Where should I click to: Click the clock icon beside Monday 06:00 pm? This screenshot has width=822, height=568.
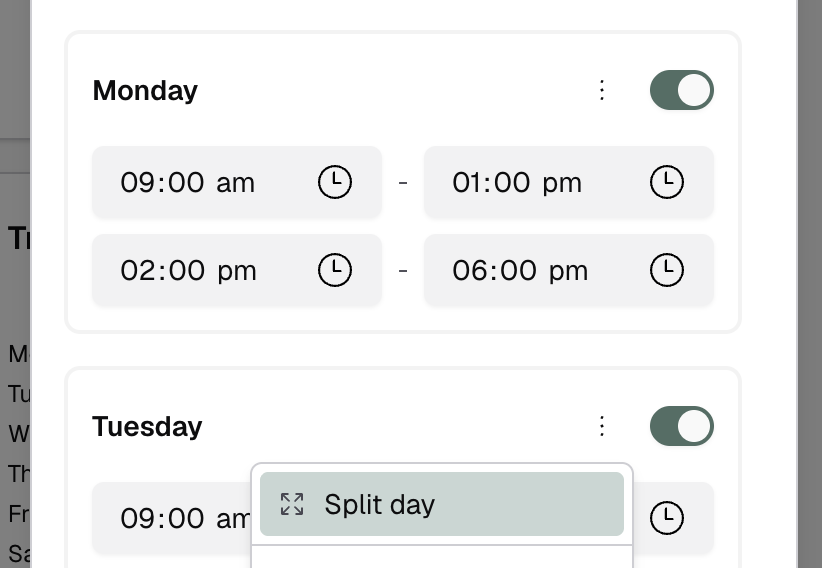coord(666,270)
